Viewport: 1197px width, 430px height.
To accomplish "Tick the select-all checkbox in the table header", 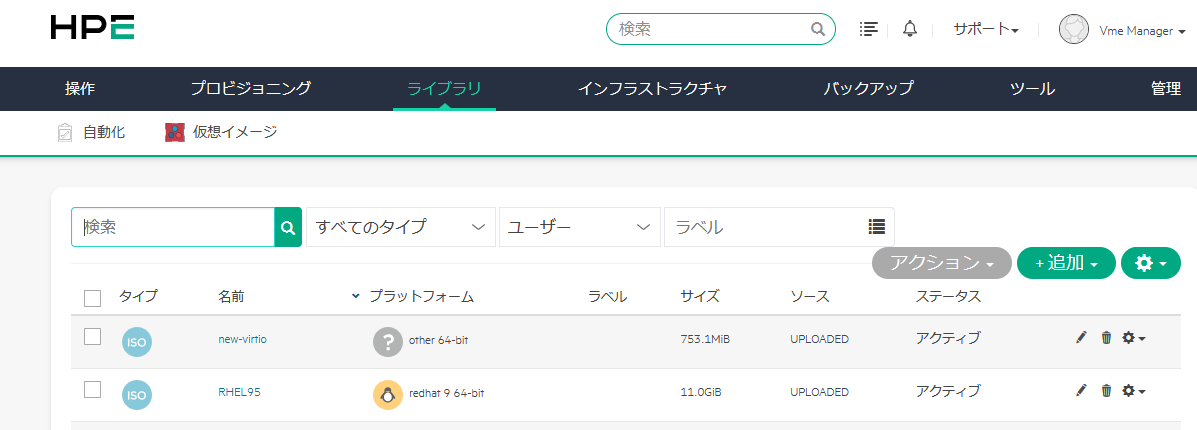I will pyautogui.click(x=93, y=297).
